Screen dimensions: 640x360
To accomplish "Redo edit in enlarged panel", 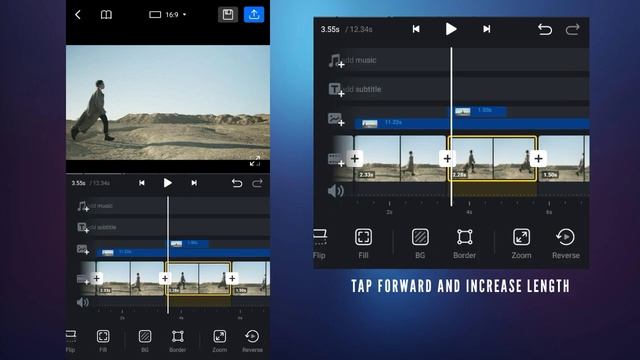I will click(x=572, y=29).
